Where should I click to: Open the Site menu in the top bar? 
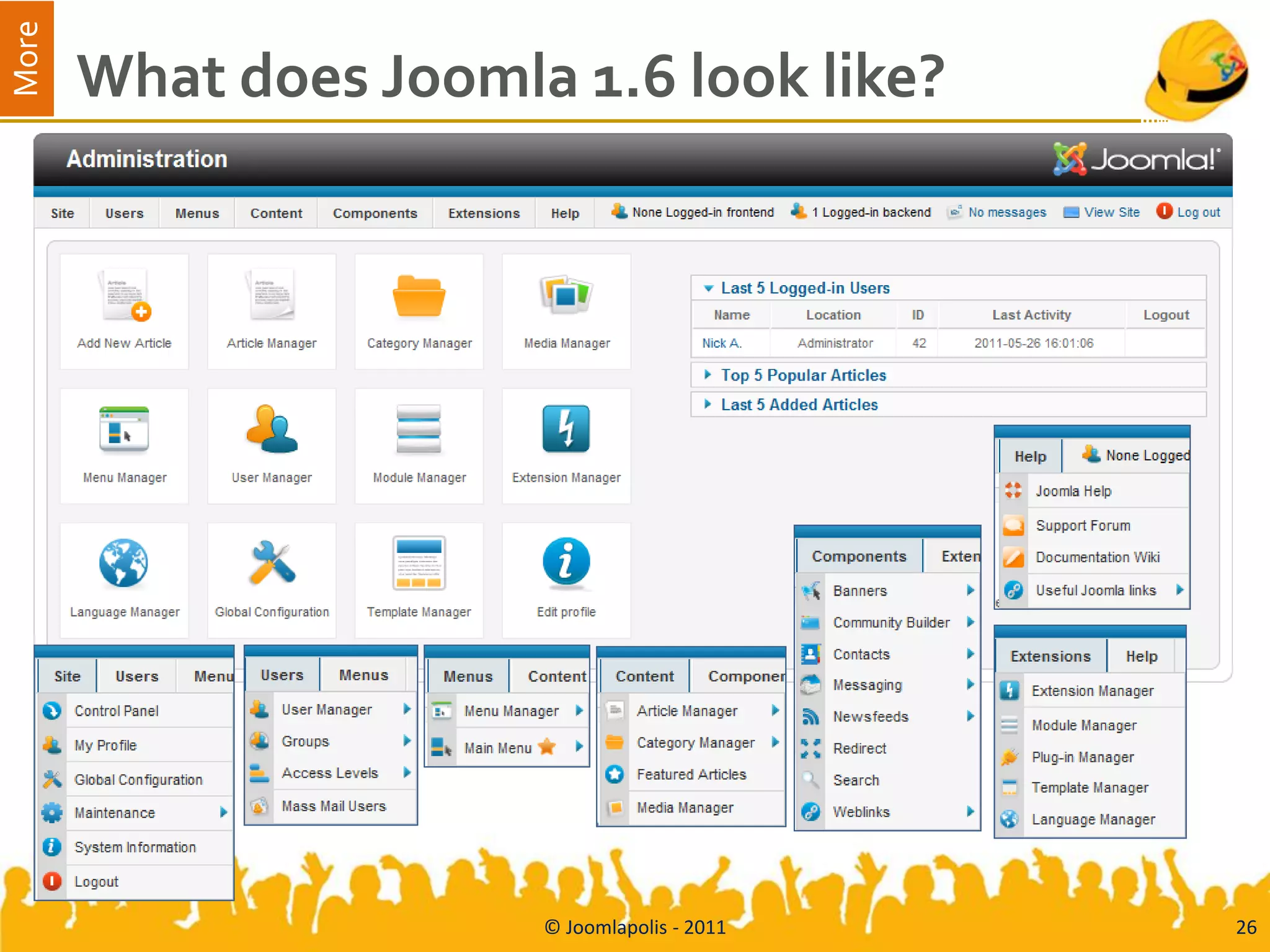[62, 213]
